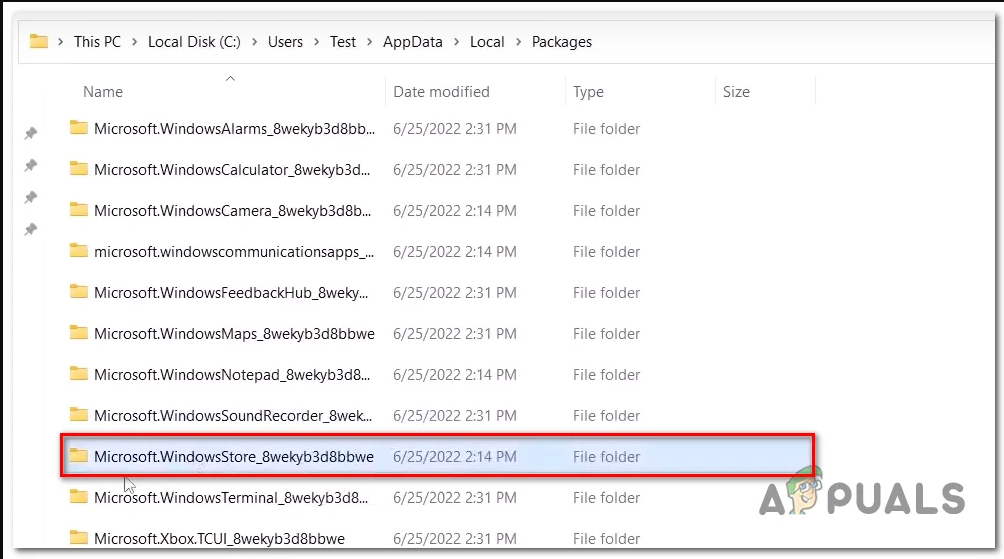Select Microsoft.Xbox.TCUI folder icon
1004x559 pixels.
tap(79, 537)
